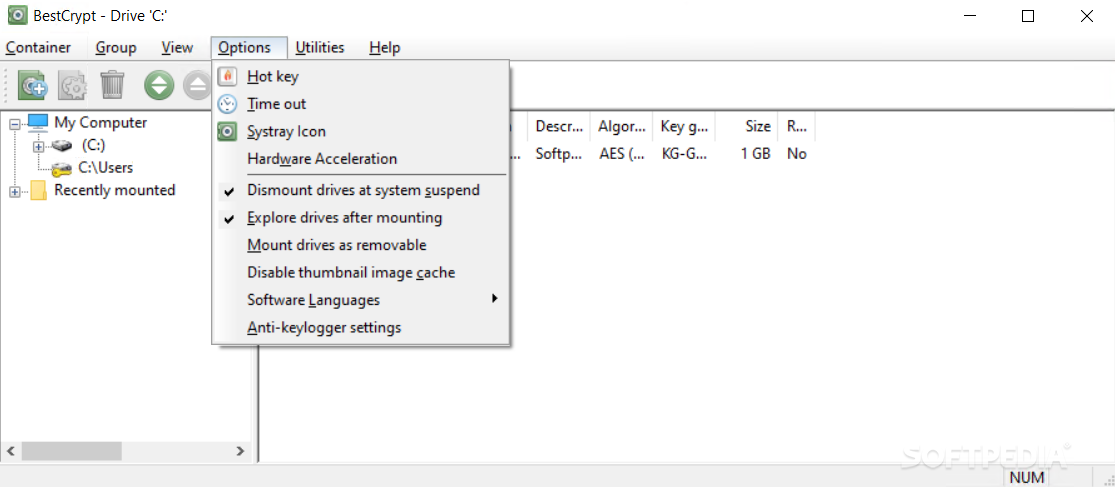Click the "Softp..." description cell
Screen dimensions: 1115x487
point(560,154)
